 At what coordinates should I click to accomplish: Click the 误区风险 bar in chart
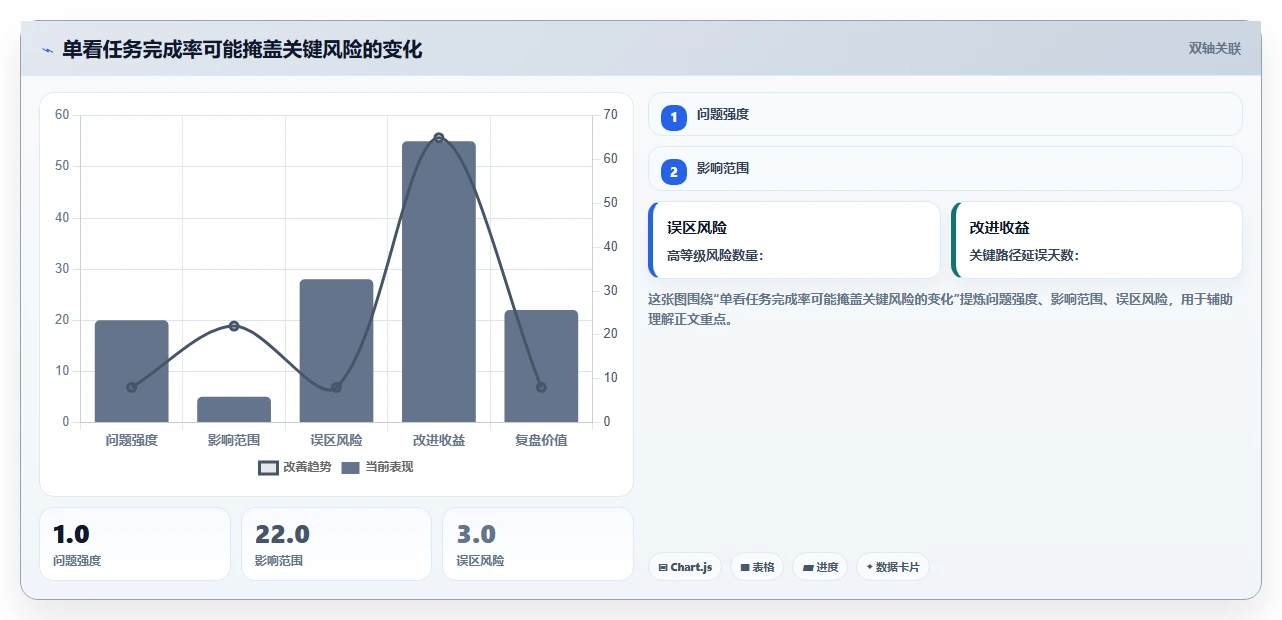tap(336, 351)
